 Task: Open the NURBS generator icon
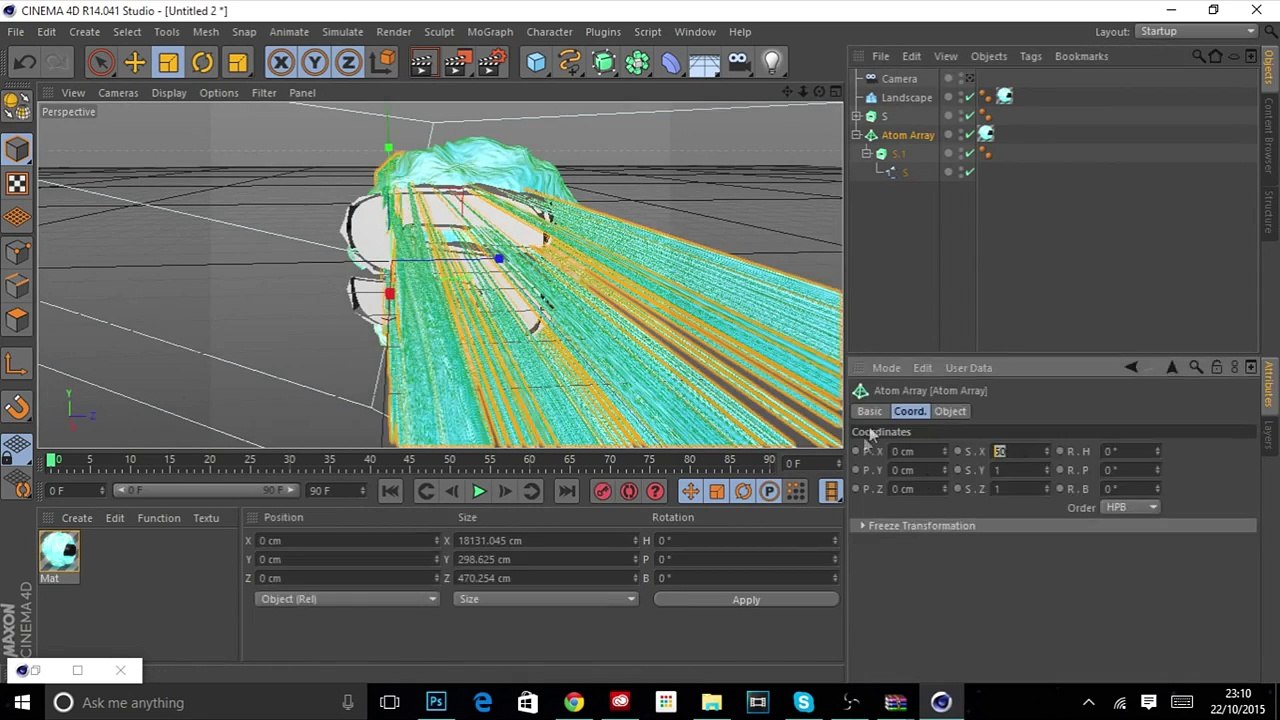[603, 63]
